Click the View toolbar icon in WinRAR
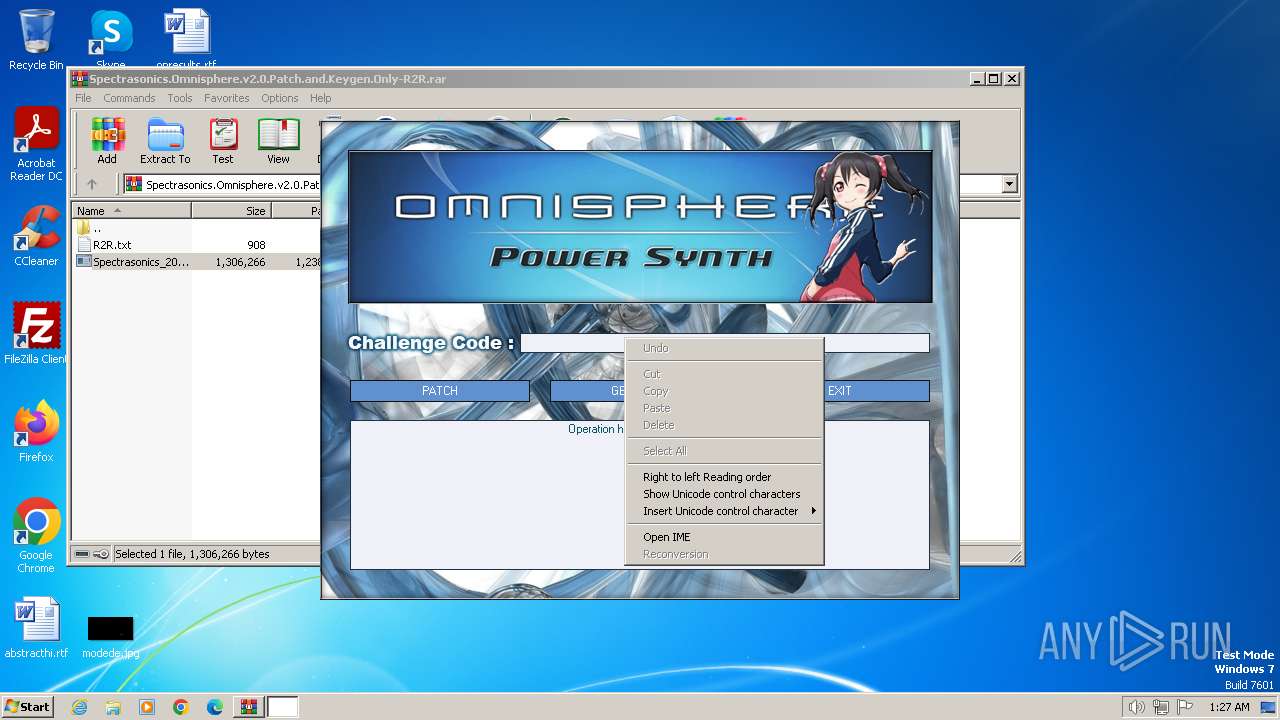This screenshot has width=1280, height=720. (278, 141)
